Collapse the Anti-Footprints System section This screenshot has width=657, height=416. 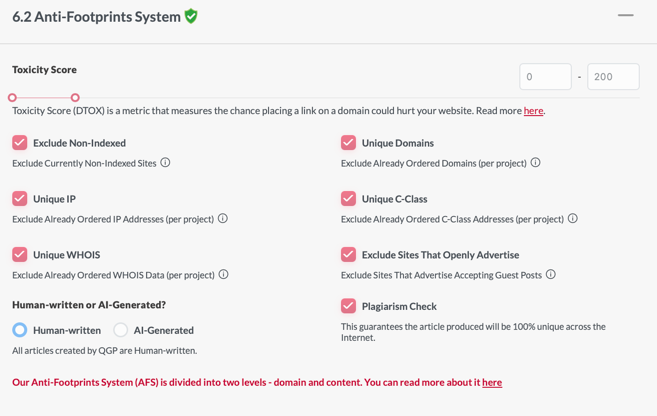pos(626,16)
